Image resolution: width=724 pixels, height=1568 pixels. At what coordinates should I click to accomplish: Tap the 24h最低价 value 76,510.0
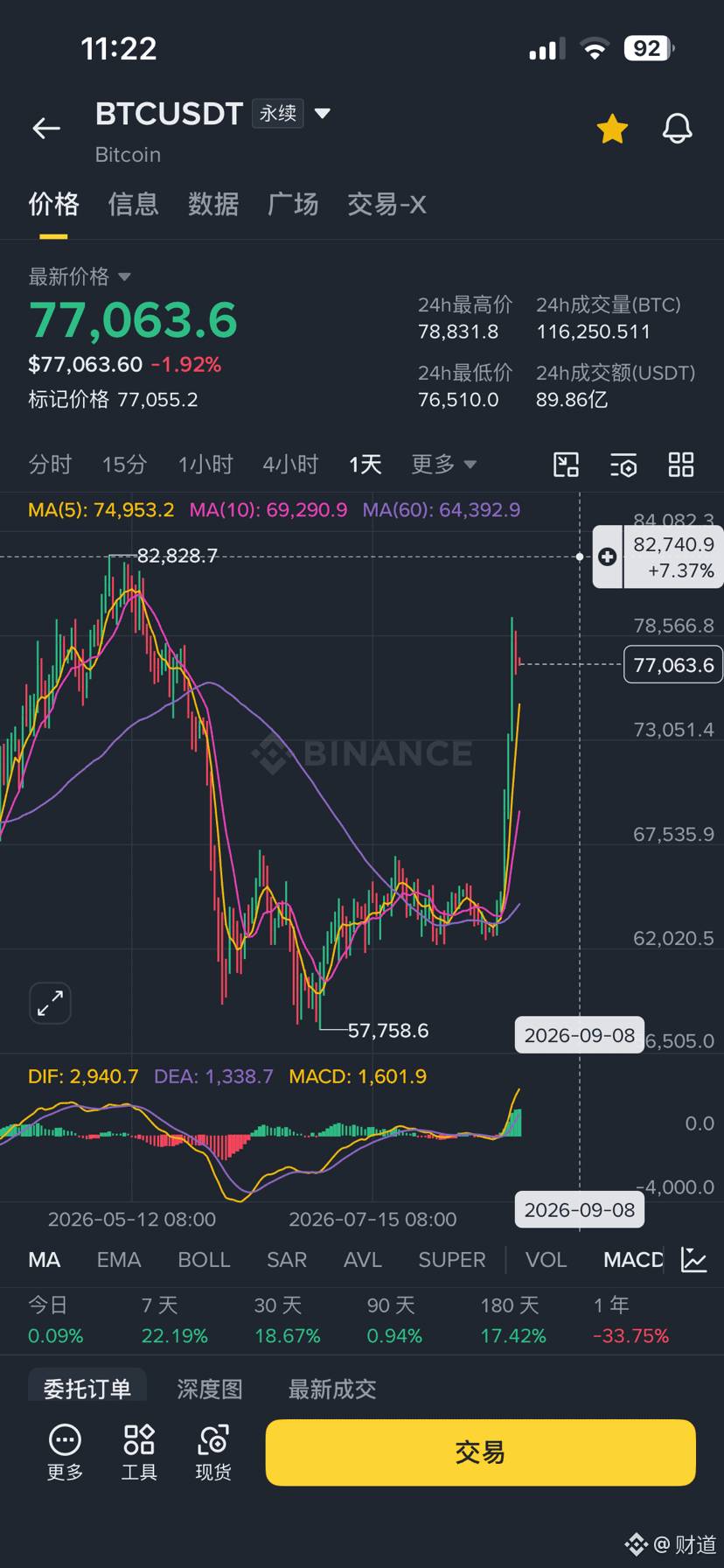458,400
